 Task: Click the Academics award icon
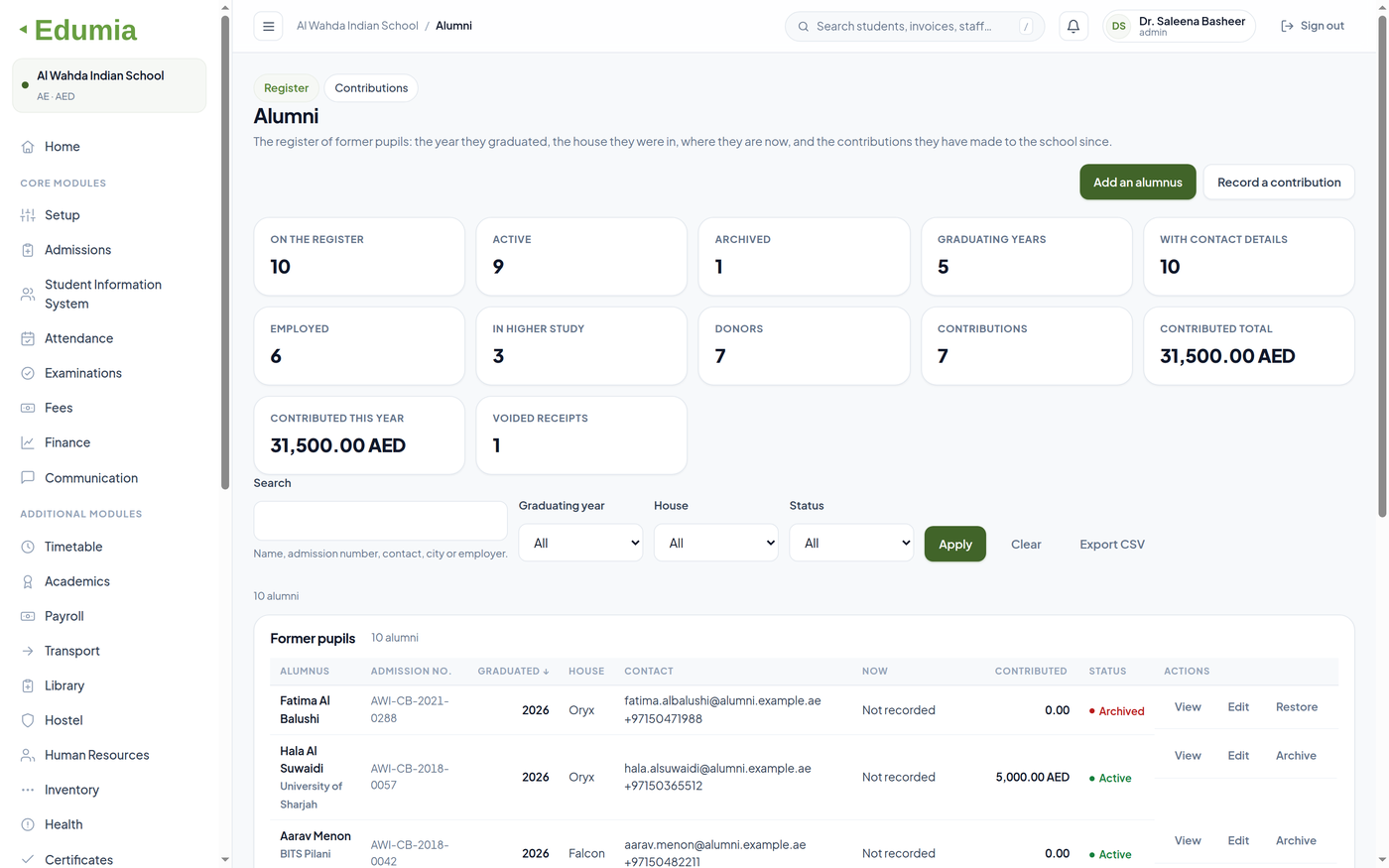click(28, 581)
